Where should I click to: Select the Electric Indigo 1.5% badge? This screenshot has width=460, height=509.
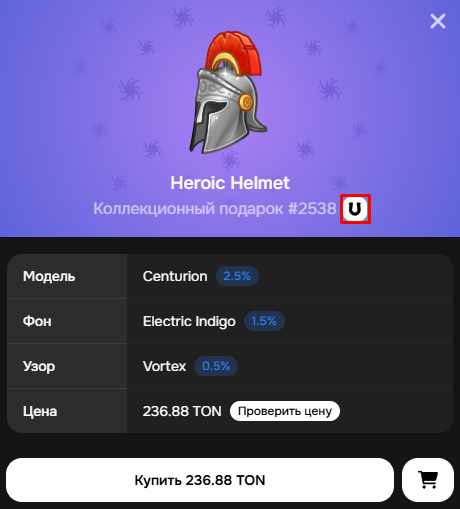tap(264, 321)
